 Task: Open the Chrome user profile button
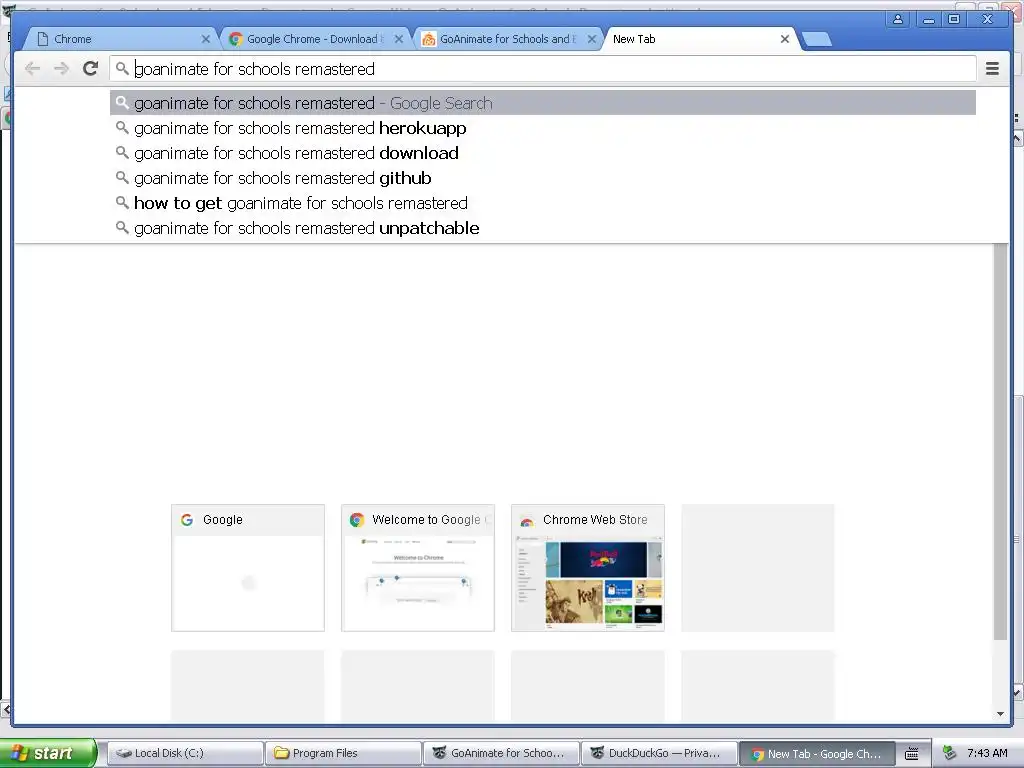coord(898,20)
